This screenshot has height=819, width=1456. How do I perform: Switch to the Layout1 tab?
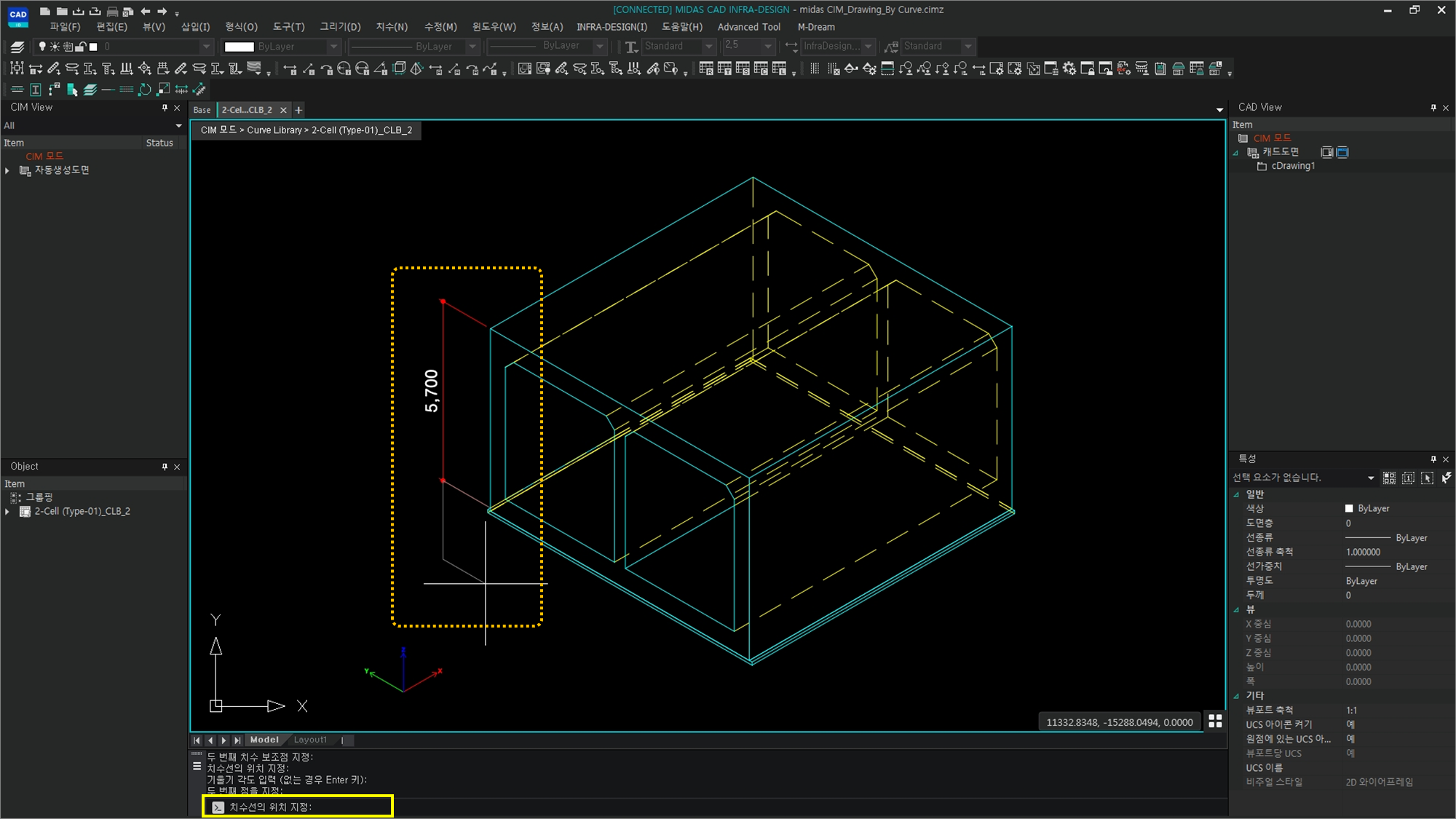pyautogui.click(x=310, y=740)
